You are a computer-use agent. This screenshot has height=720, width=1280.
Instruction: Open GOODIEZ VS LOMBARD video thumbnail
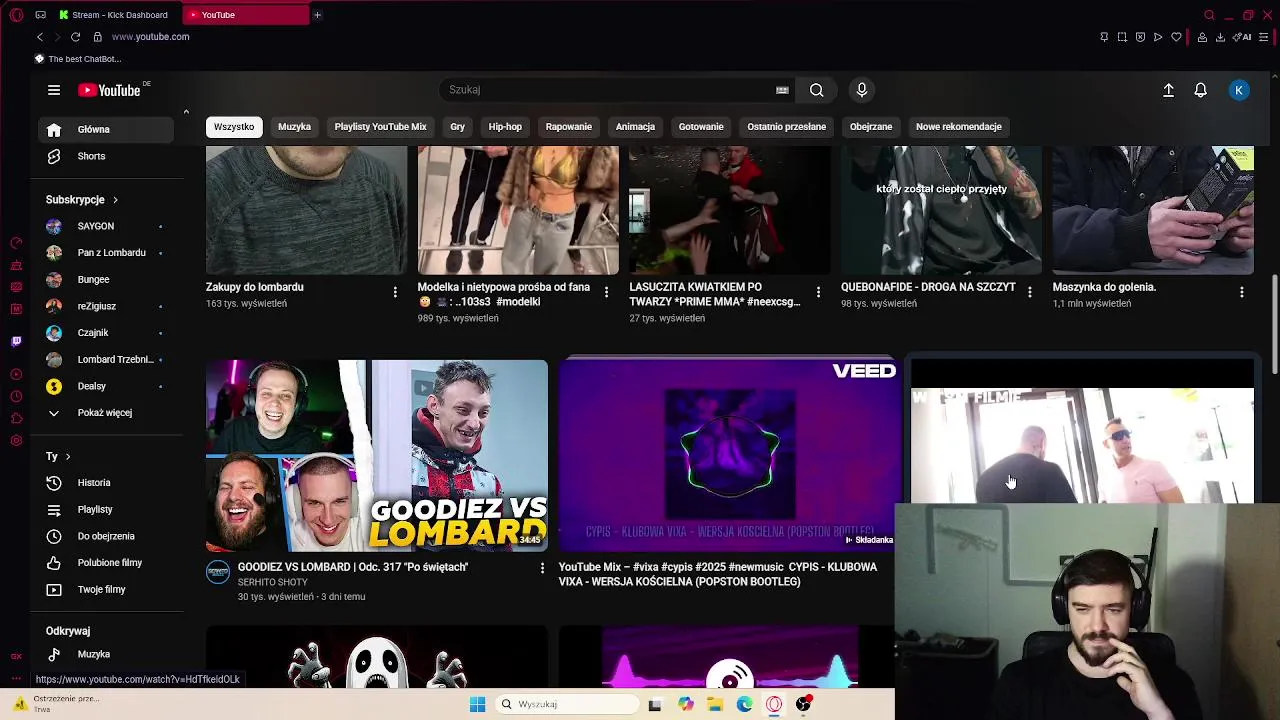coord(377,456)
